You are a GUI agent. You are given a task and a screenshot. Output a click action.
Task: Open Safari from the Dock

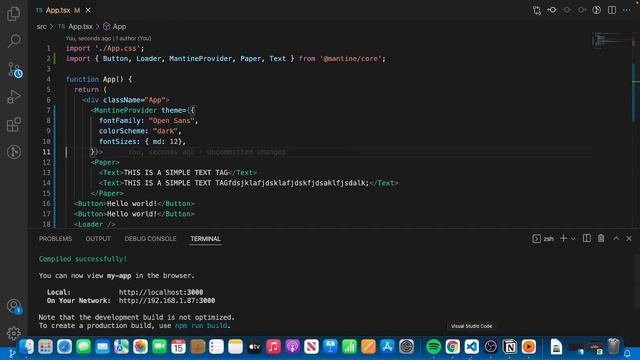click(64, 347)
